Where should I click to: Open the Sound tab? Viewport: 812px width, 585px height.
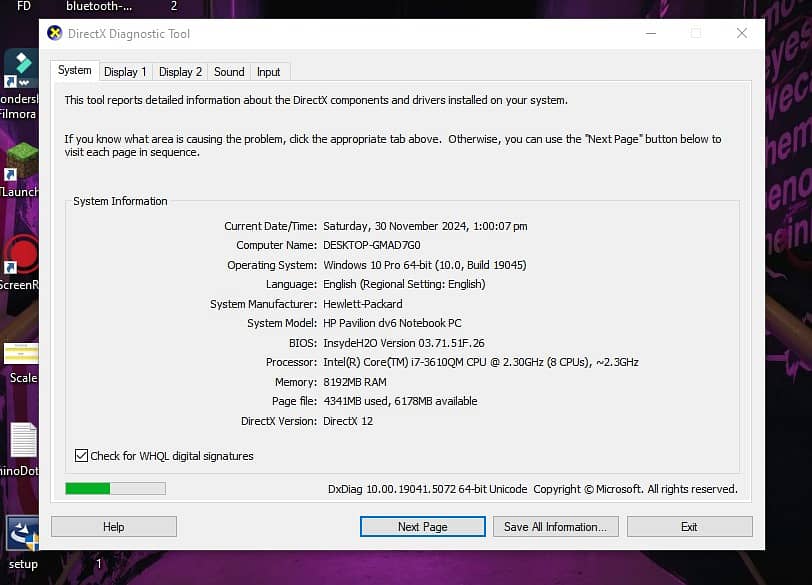(229, 72)
